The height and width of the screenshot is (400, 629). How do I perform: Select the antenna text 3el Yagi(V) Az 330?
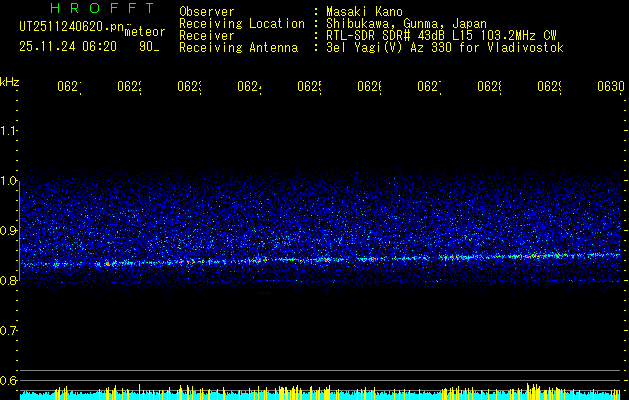(x=390, y=48)
